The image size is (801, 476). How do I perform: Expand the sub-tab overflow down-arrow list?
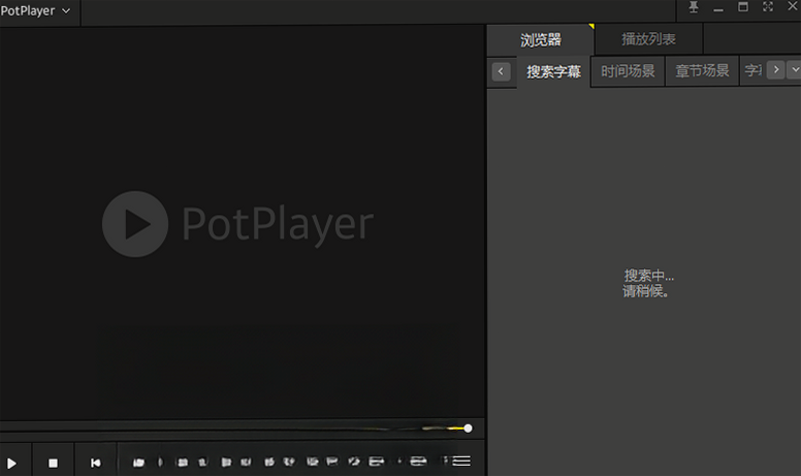point(795,69)
